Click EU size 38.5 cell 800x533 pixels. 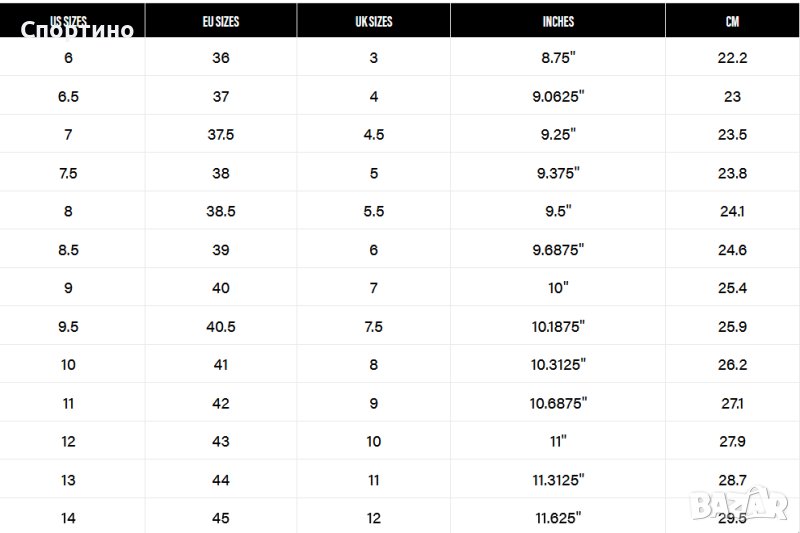(221, 212)
